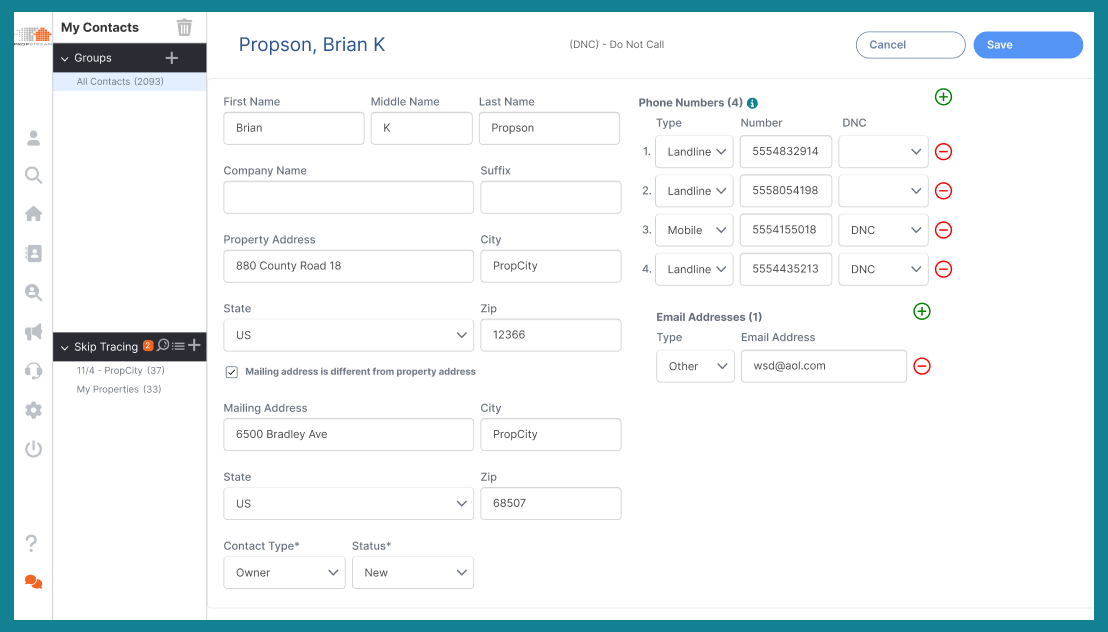
Task: Collapse the Skip Tracing section
Action: coord(66,346)
